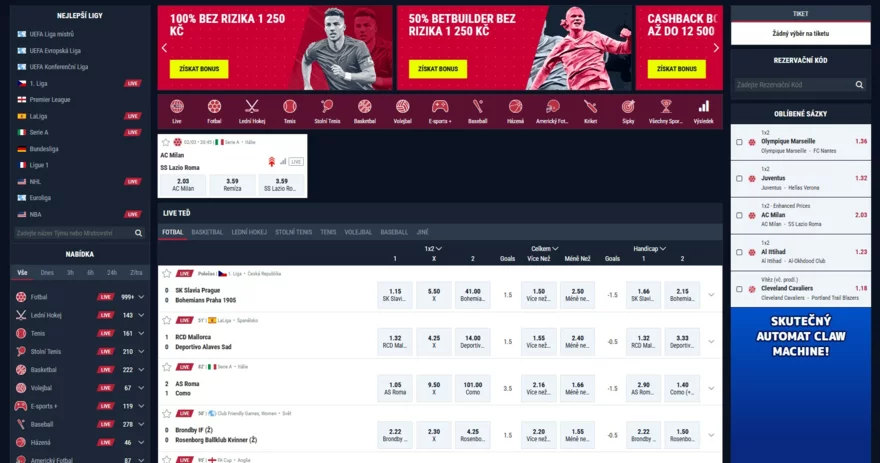Viewport: 880px width, 463px height.
Task: Click the first Získat Bonus button
Action: pyautogui.click(x=199, y=69)
